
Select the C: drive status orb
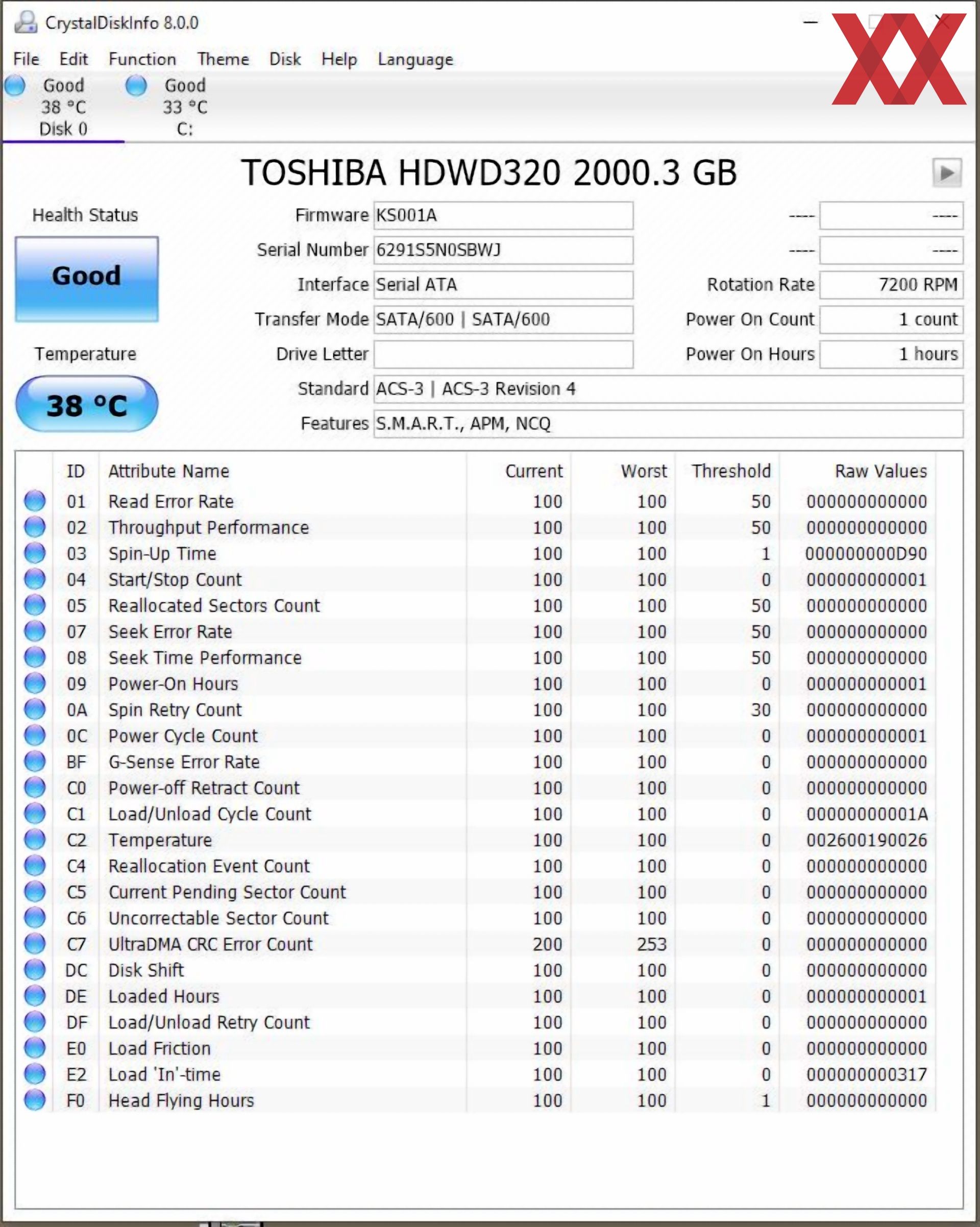136,86
